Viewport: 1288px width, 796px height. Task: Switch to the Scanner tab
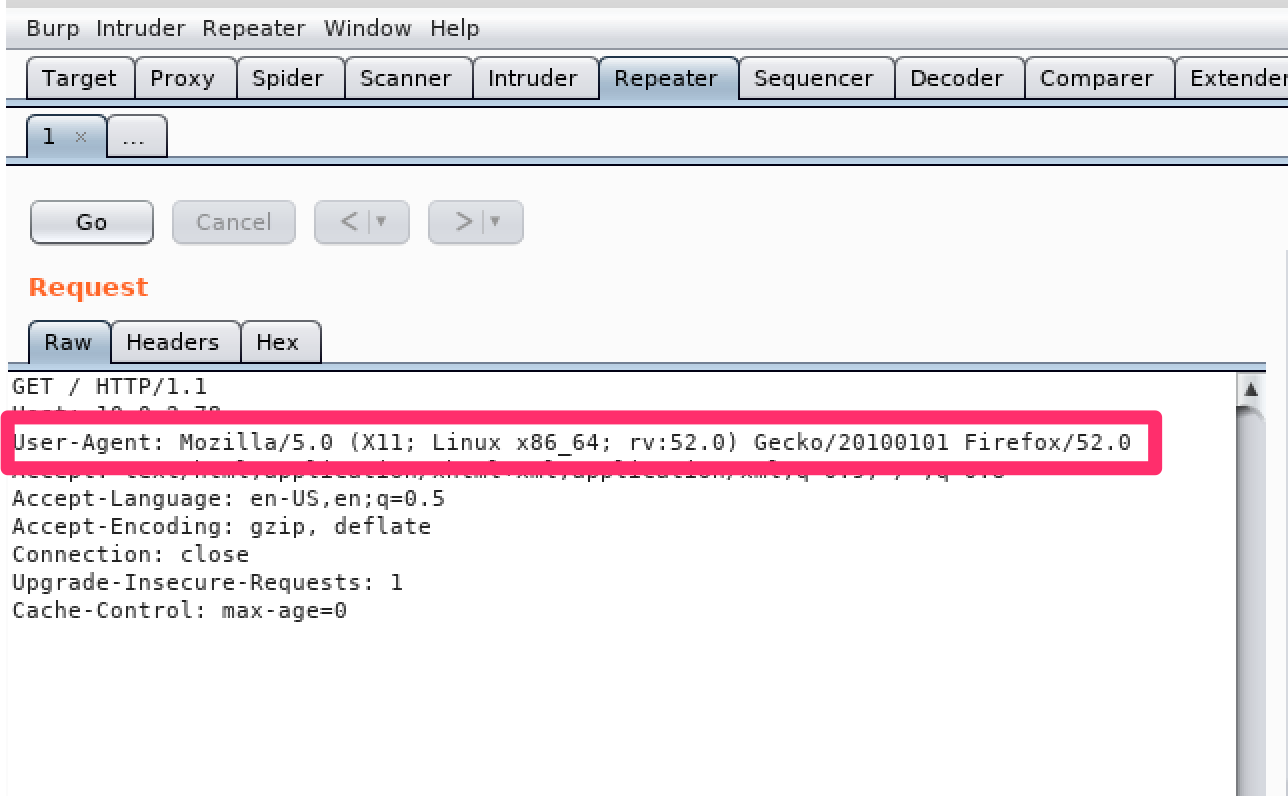coord(406,78)
